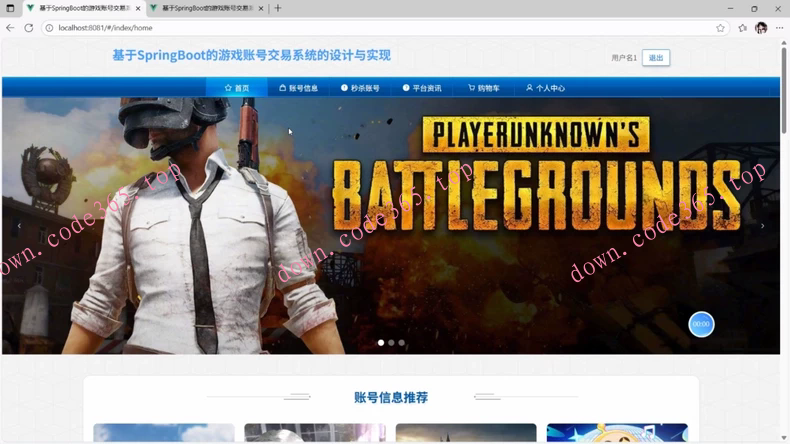Maximize or restore browser window

[754, 9]
